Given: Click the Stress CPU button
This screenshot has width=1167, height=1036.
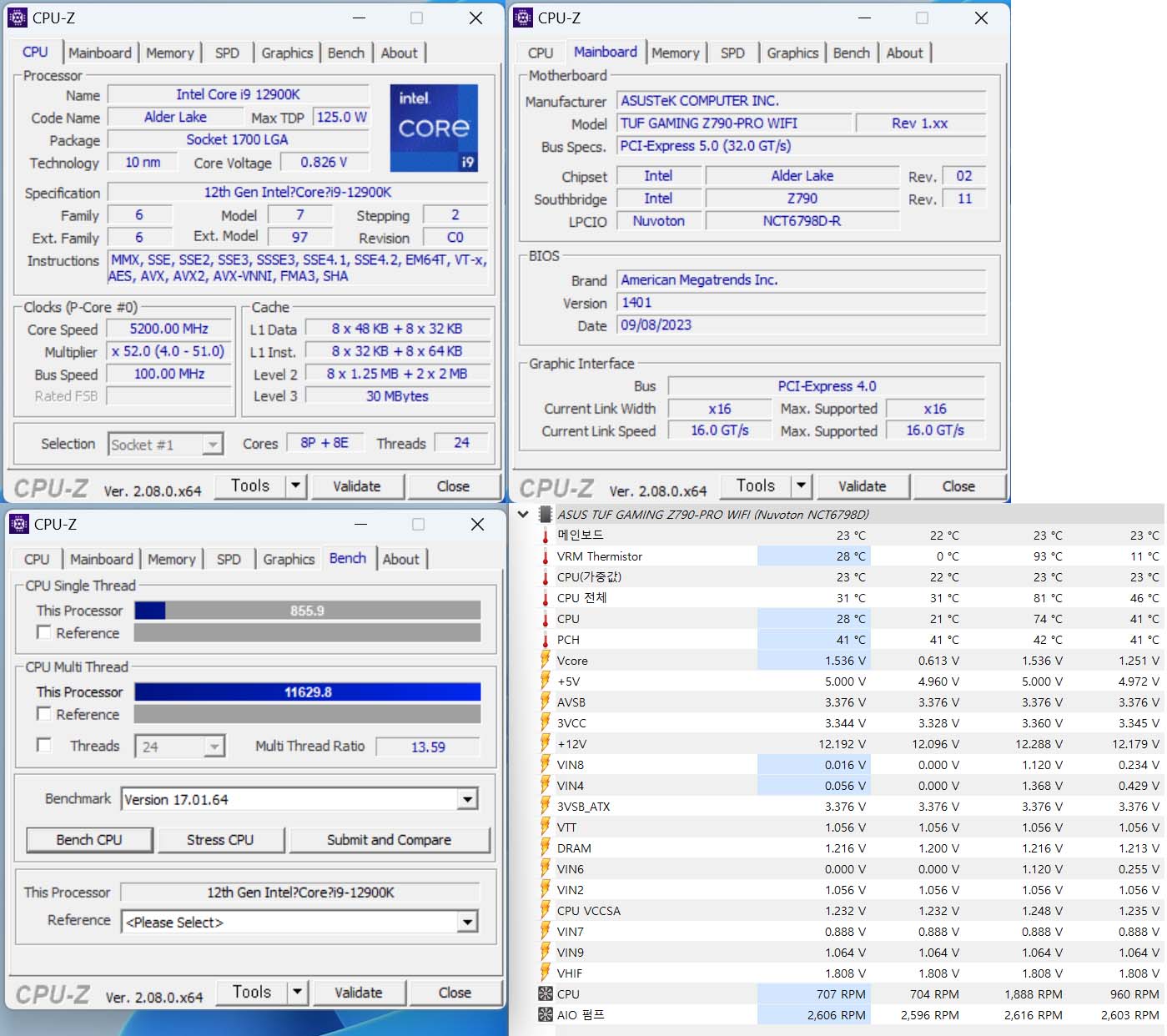Looking at the screenshot, I should coord(220,840).
